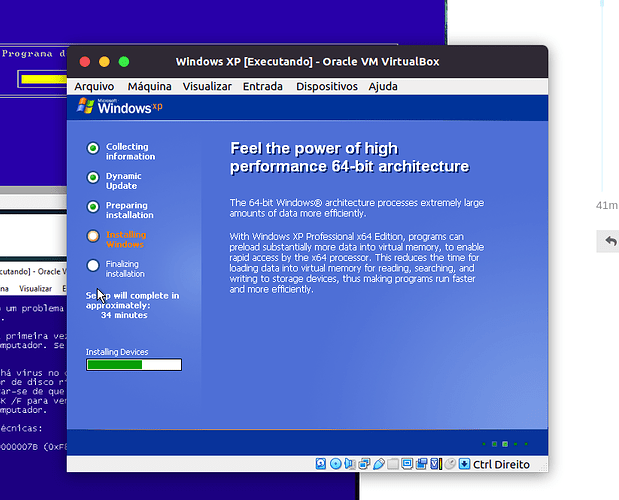
Task: Click the network adapters indicator icon
Action: (x=364, y=464)
